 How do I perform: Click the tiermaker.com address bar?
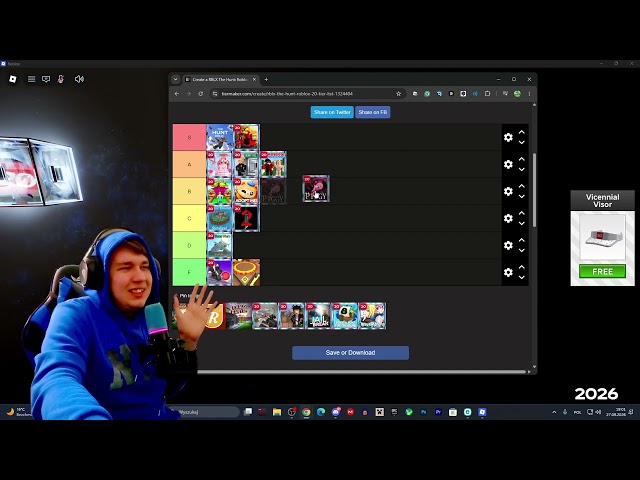[x=306, y=94]
